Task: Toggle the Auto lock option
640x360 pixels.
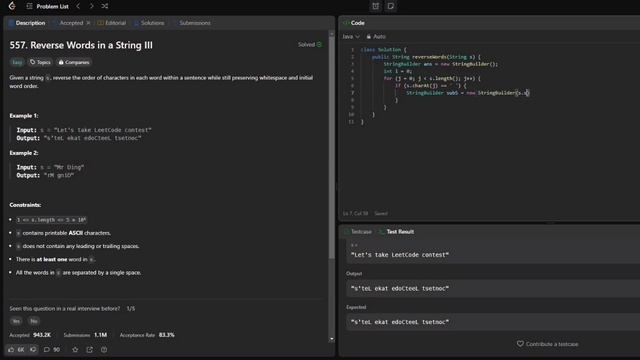Action: pyautogui.click(x=376, y=37)
